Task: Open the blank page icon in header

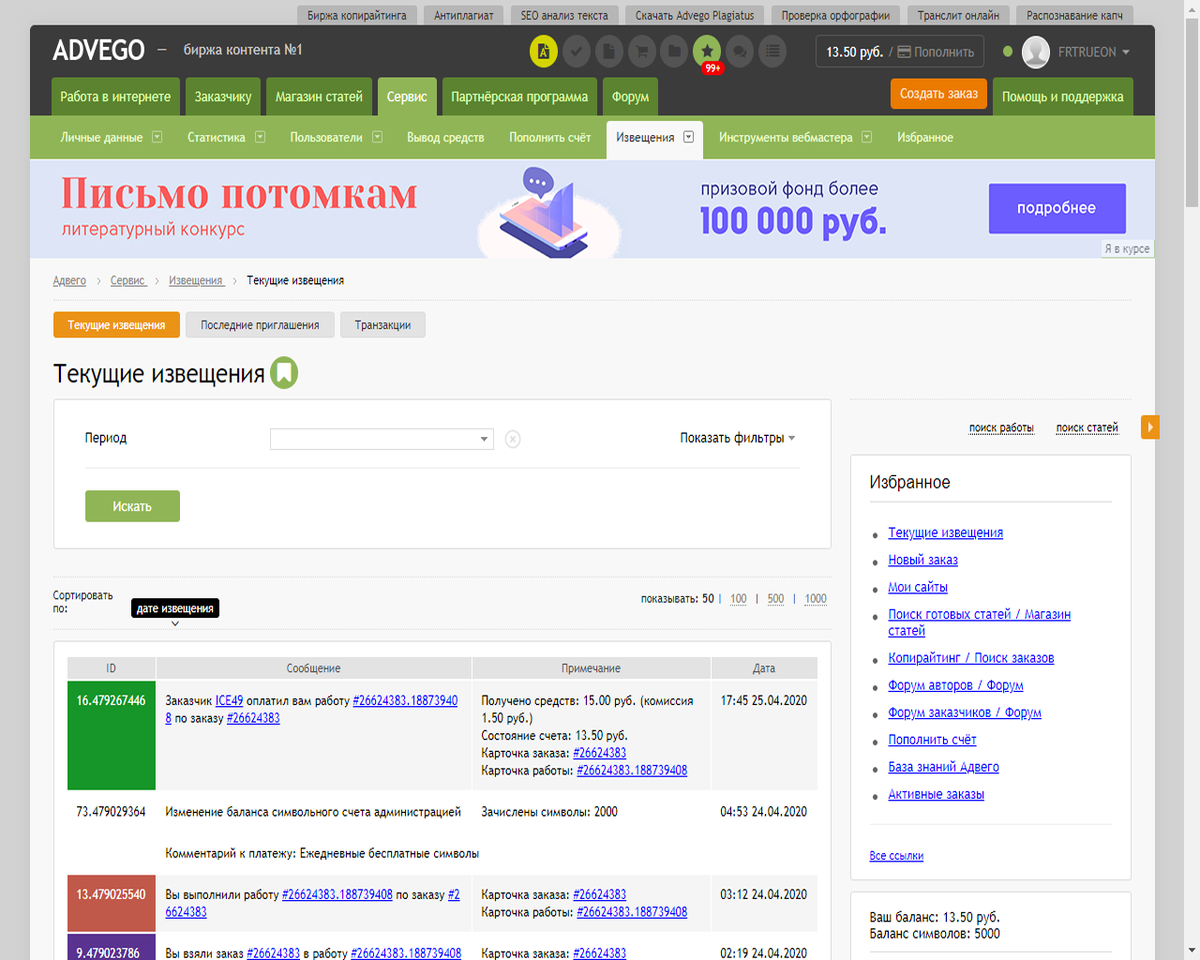Action: 609,51
